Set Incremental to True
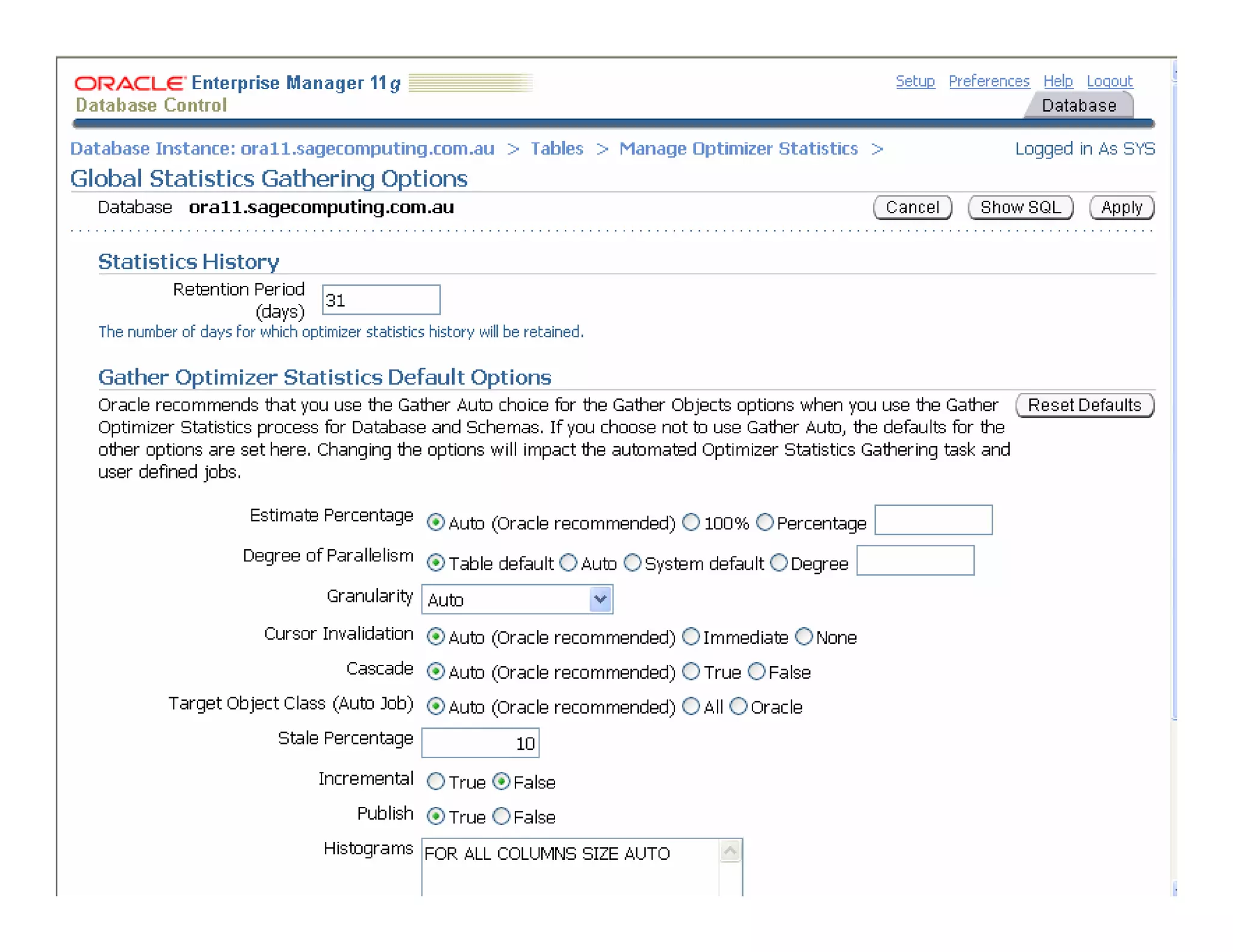The image size is (1233, 952). coord(436,782)
